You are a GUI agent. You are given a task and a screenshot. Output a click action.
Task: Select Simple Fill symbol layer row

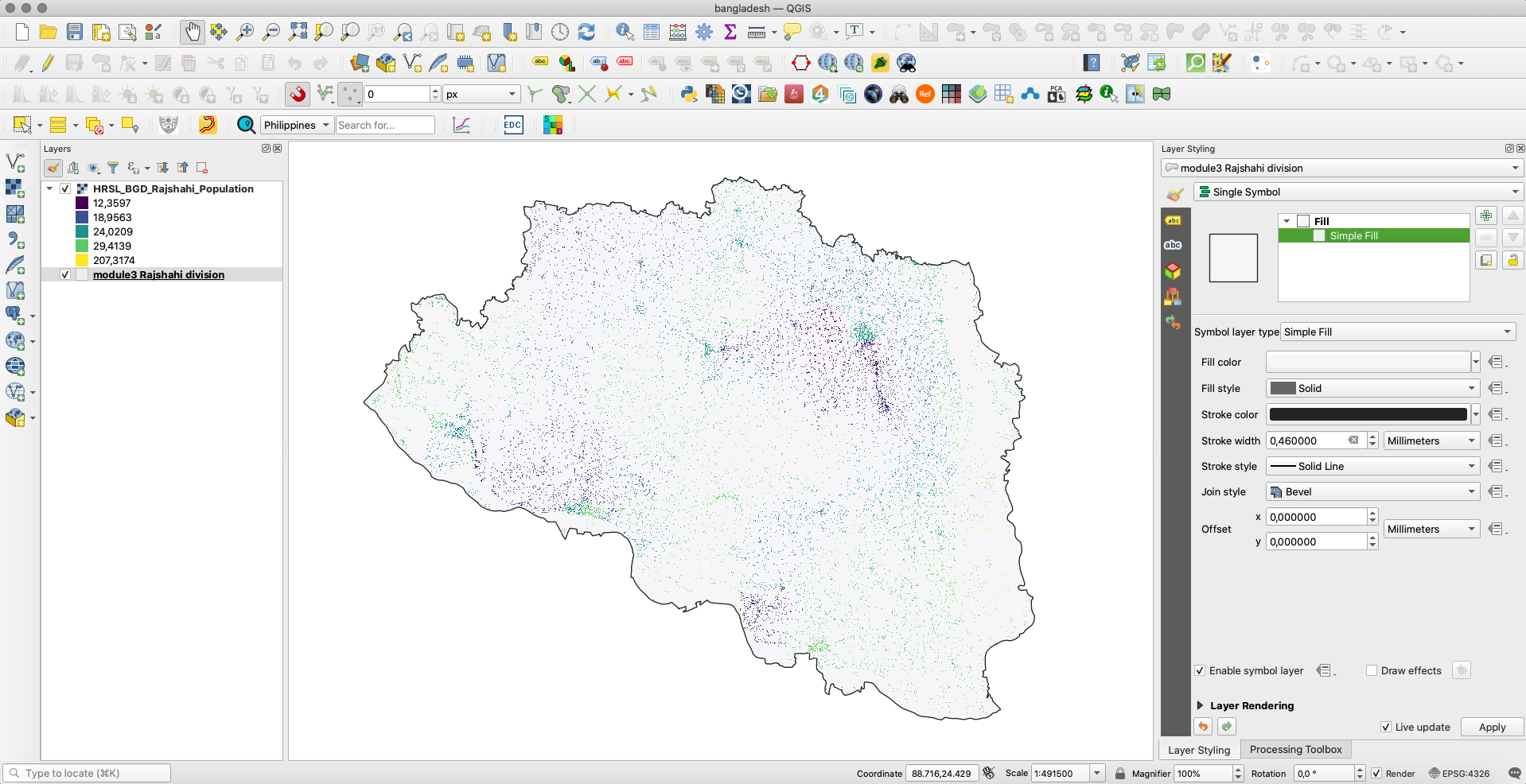[x=1374, y=235]
